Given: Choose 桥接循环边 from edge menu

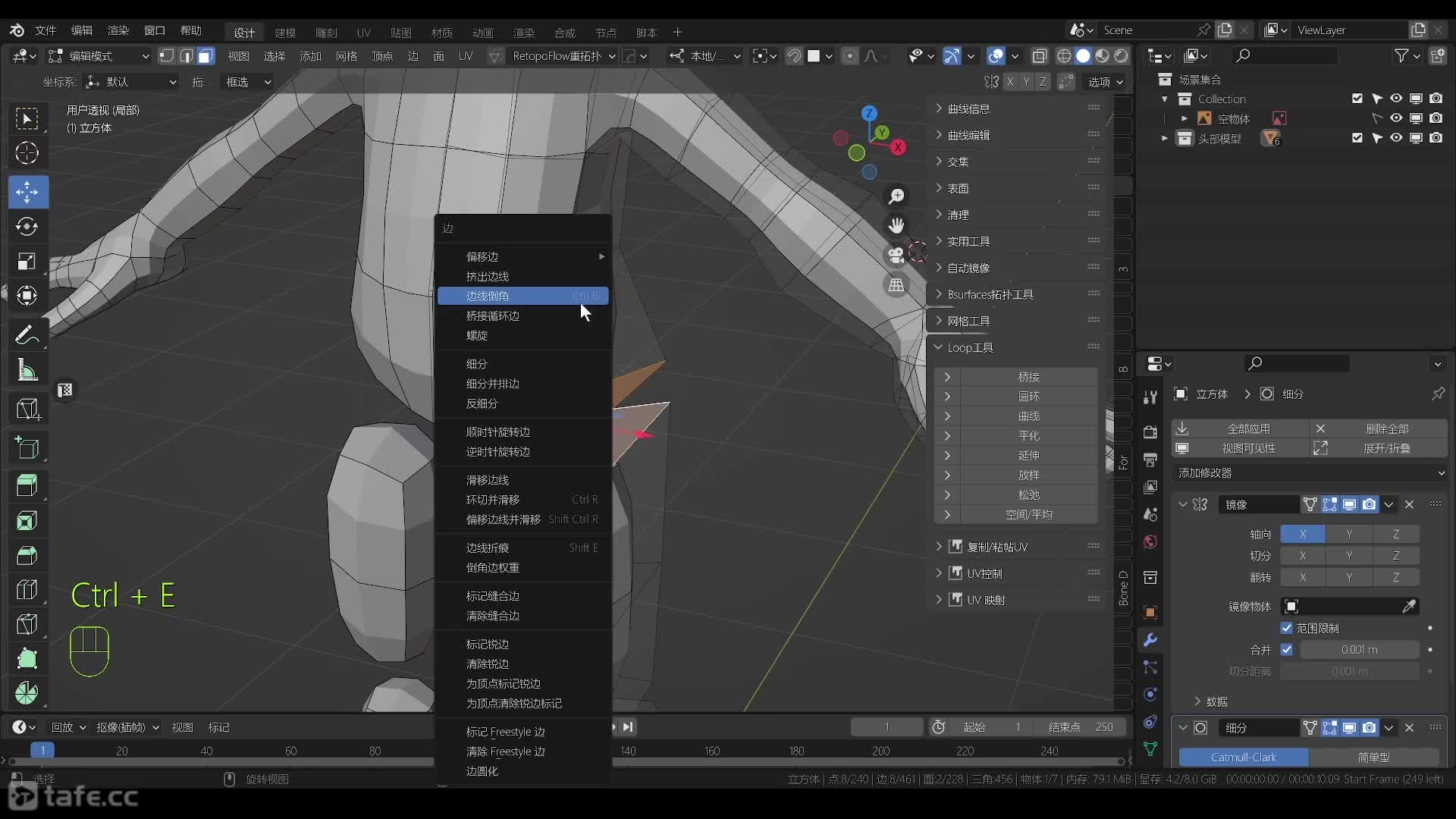Looking at the screenshot, I should 523,315.
